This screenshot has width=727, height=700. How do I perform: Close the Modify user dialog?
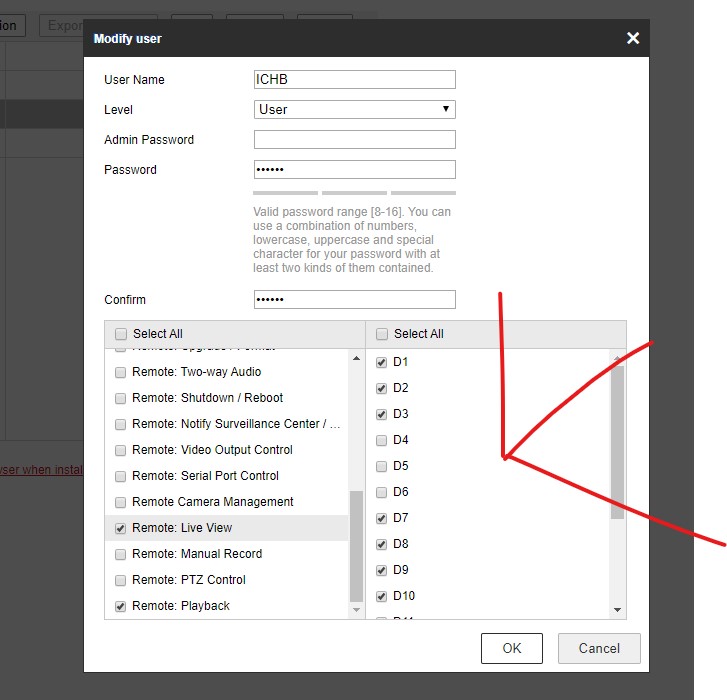coord(632,38)
